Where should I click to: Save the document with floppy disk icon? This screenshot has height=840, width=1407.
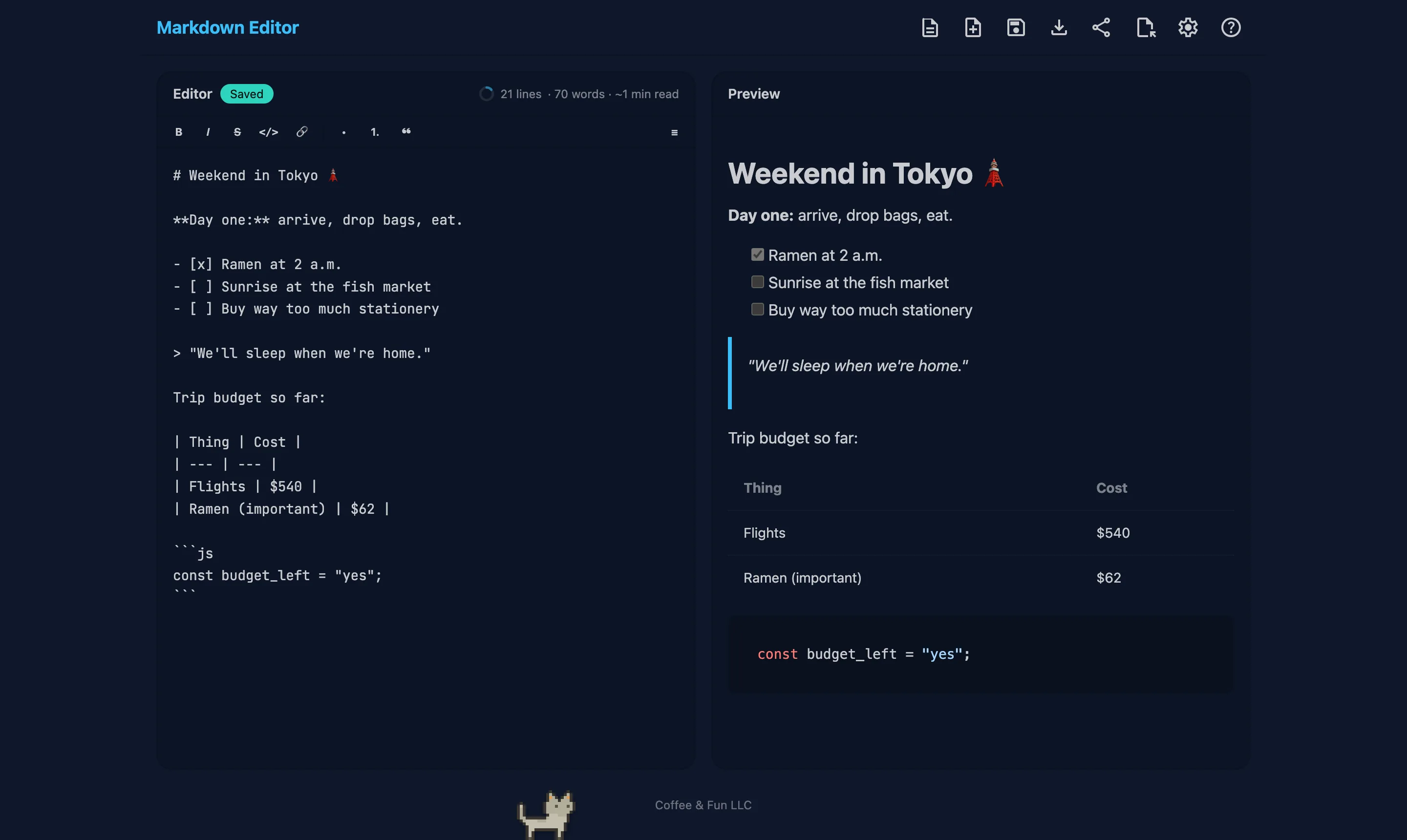1016,28
